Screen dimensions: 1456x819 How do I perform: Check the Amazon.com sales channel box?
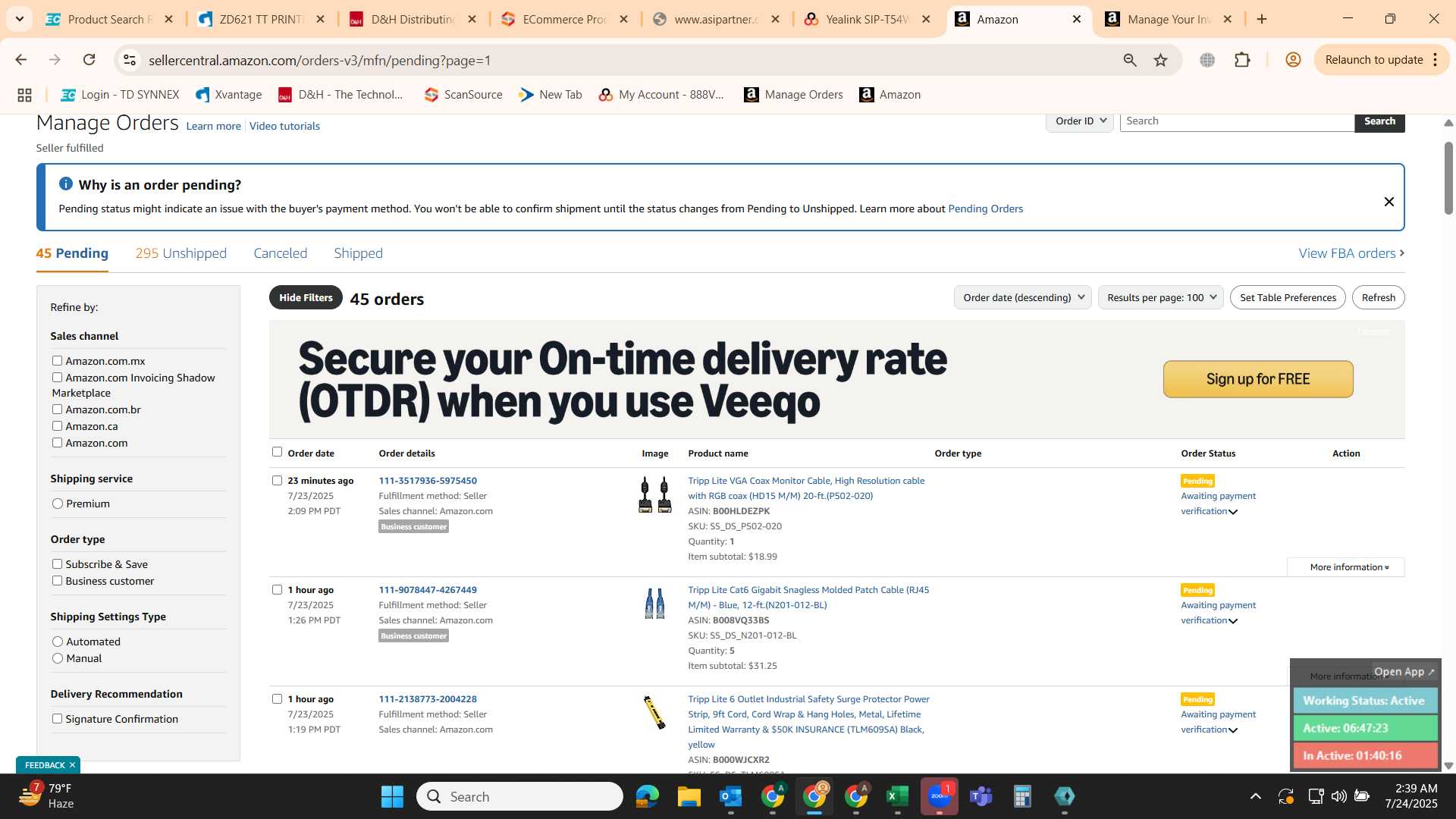click(x=57, y=443)
